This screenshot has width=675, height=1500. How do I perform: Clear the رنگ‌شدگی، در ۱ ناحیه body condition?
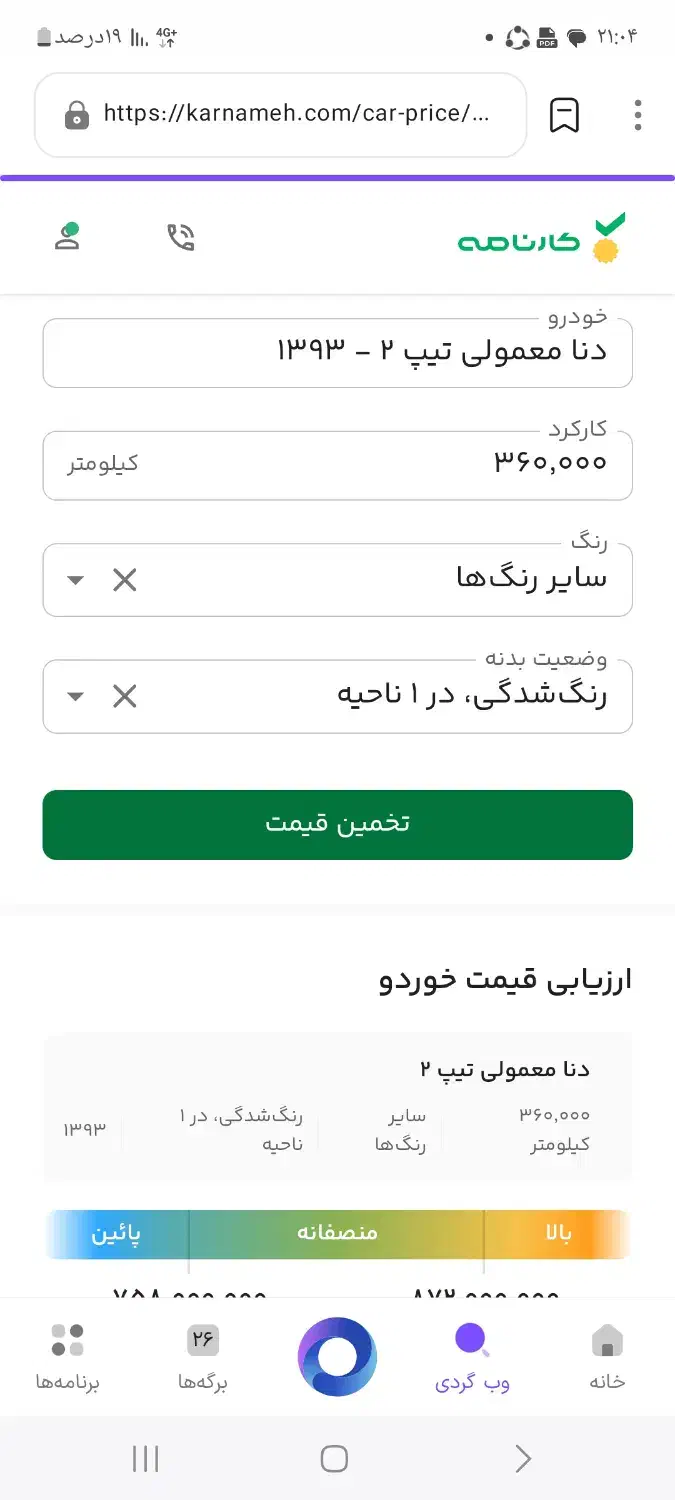pyautogui.click(x=123, y=696)
